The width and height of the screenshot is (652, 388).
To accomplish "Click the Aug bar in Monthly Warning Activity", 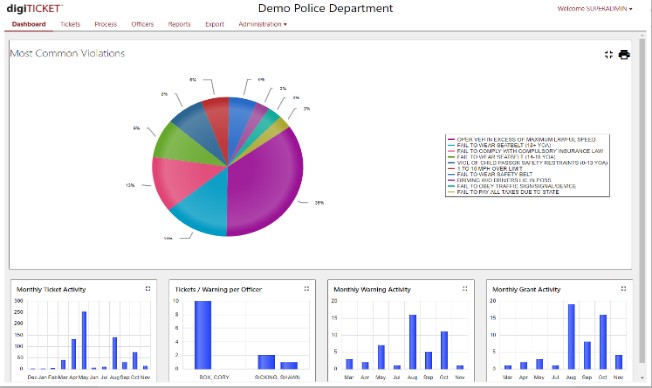I will click(412, 342).
